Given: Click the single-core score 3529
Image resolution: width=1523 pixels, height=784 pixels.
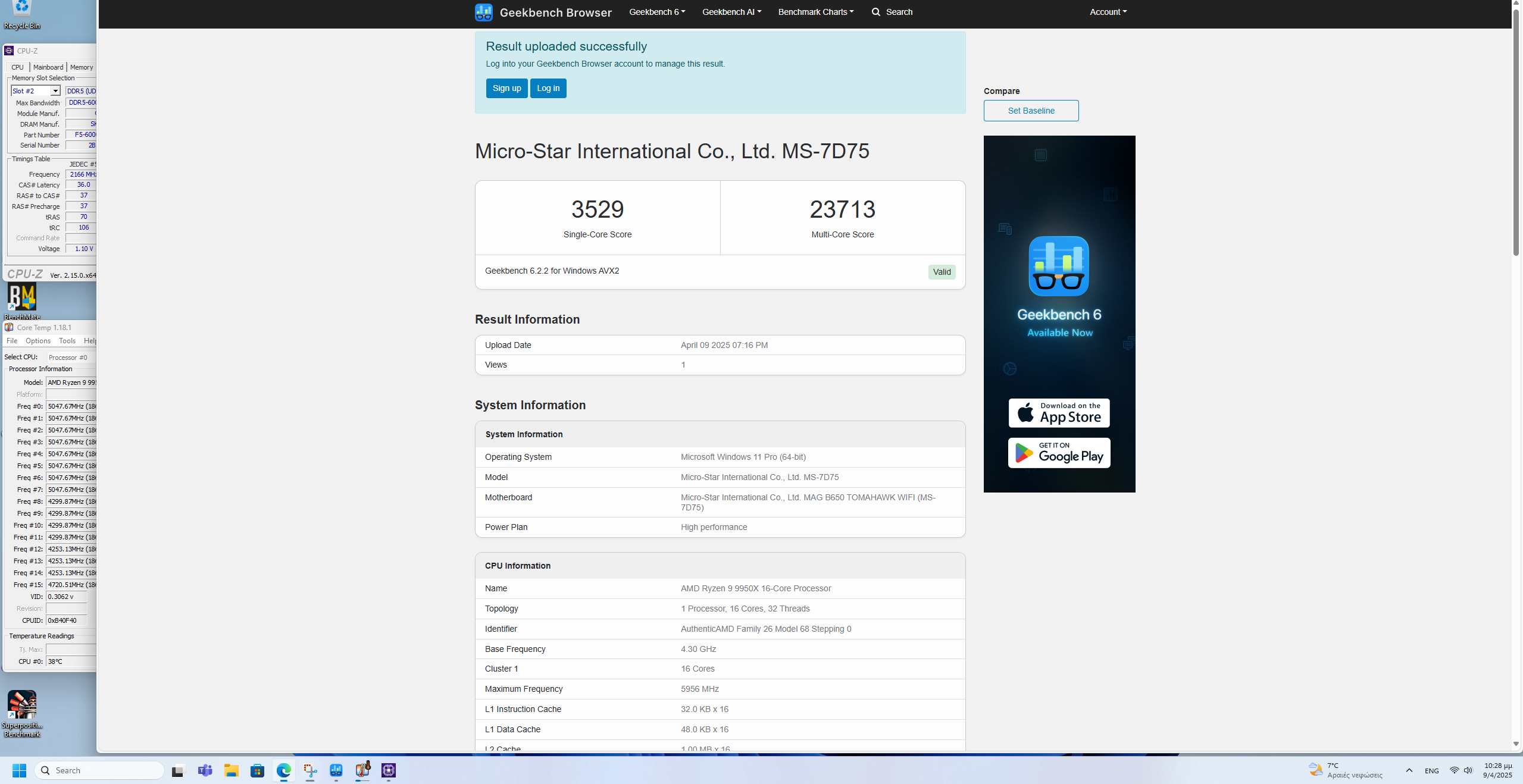Looking at the screenshot, I should [598, 209].
